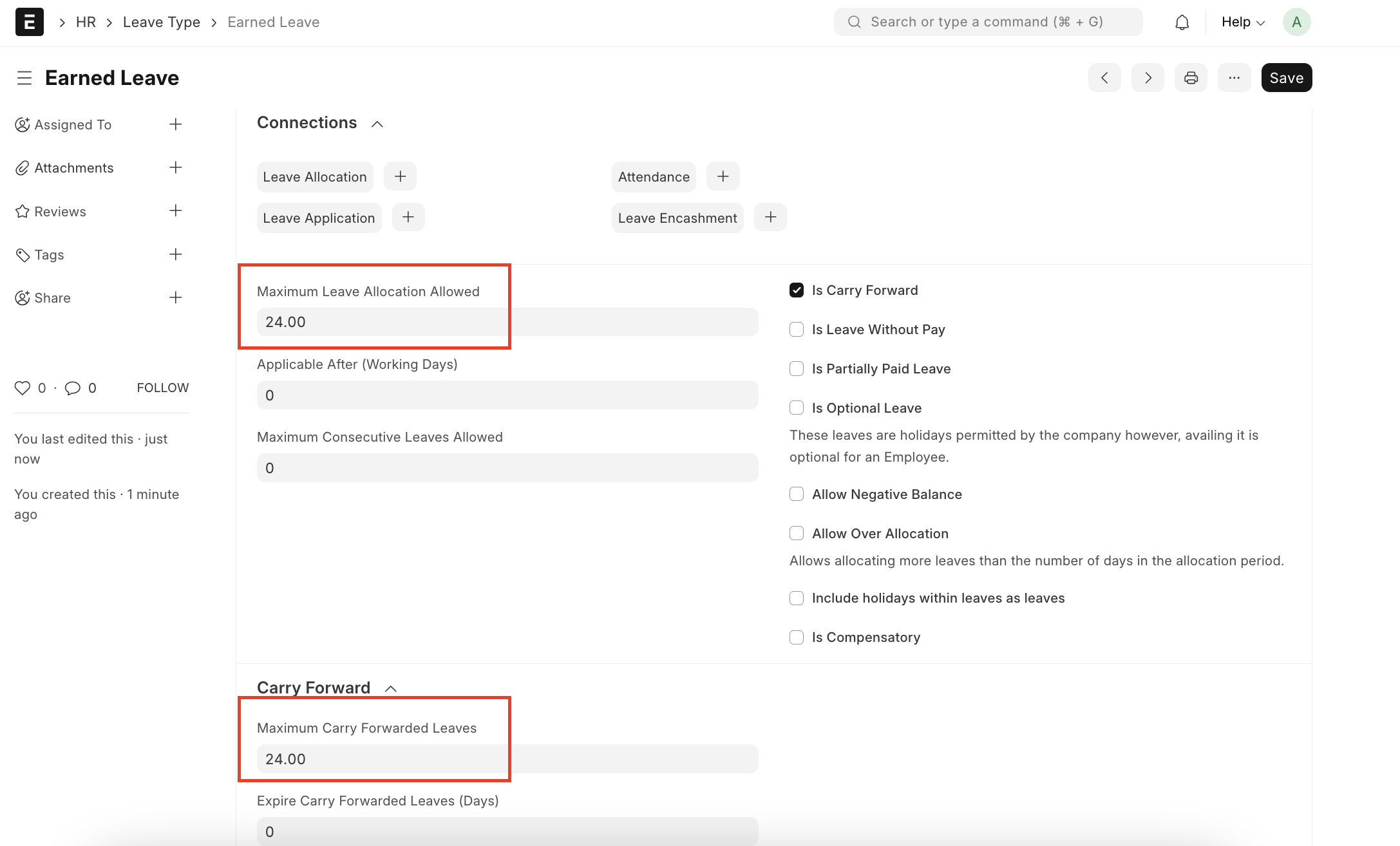
Task: Toggle the sidebar hamburger icon
Action: point(24,78)
